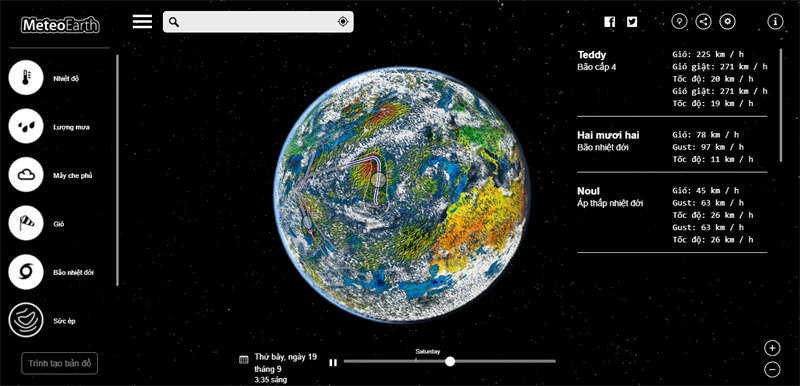The height and width of the screenshot is (386, 800).
Task: Click the Saturday timeline label
Action: click(x=428, y=351)
